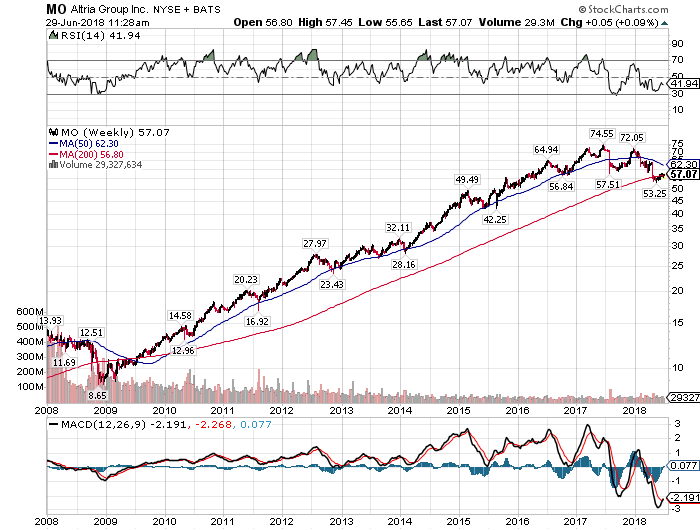Click the 57.51 low price label
The image size is (700, 530).
[x=608, y=184]
